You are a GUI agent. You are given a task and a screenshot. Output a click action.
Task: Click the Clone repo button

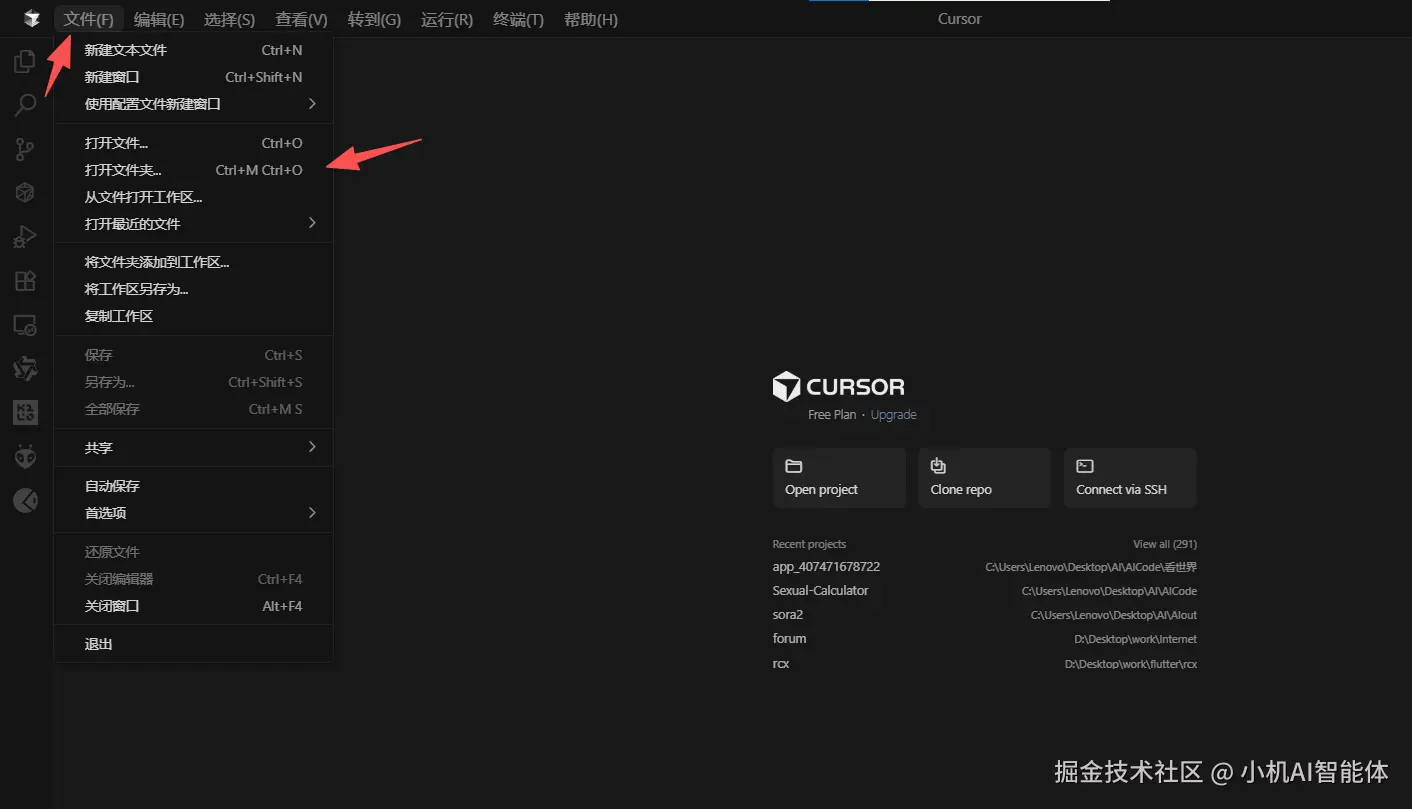click(x=984, y=478)
